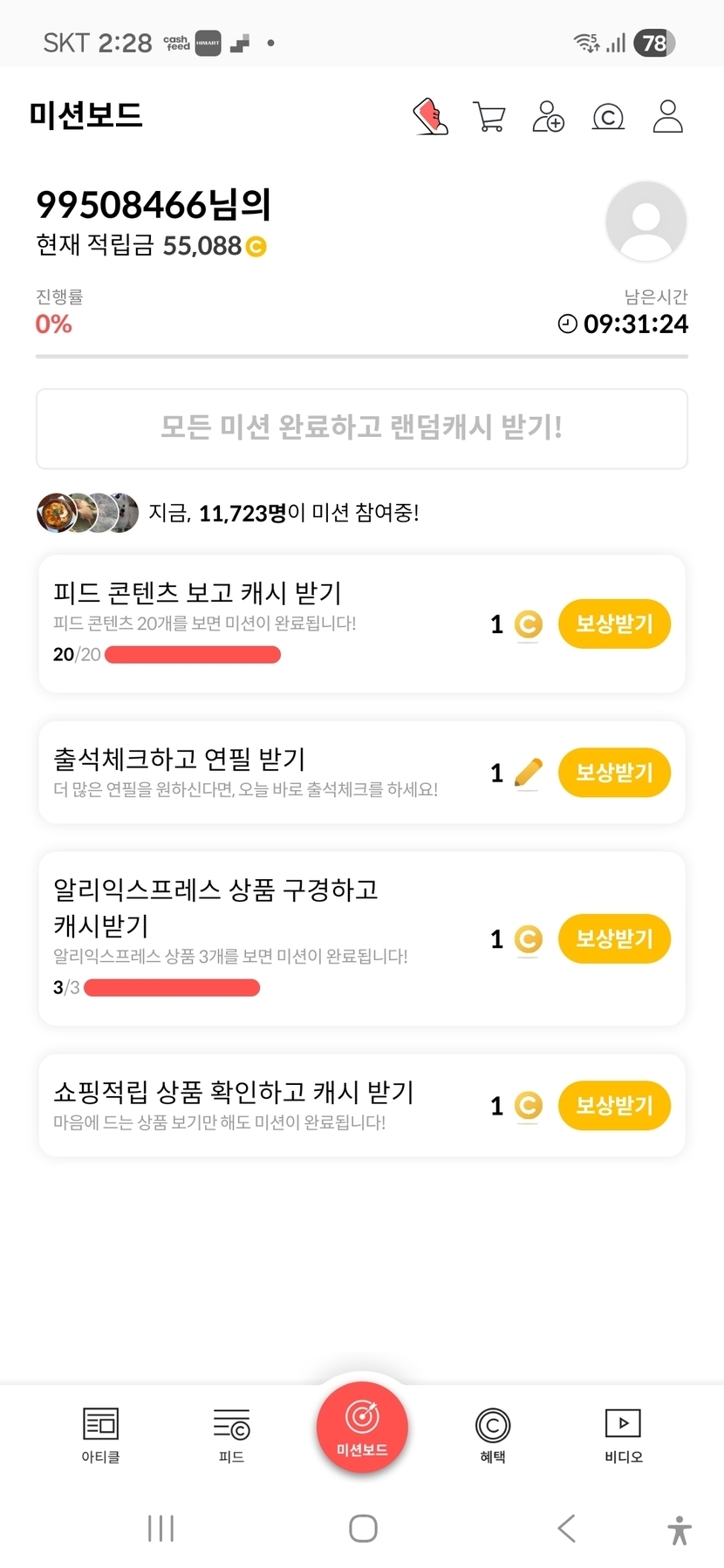This screenshot has width=724, height=1568.
Task: Claim reward for 쇼핑적립 mission
Action: point(614,1105)
